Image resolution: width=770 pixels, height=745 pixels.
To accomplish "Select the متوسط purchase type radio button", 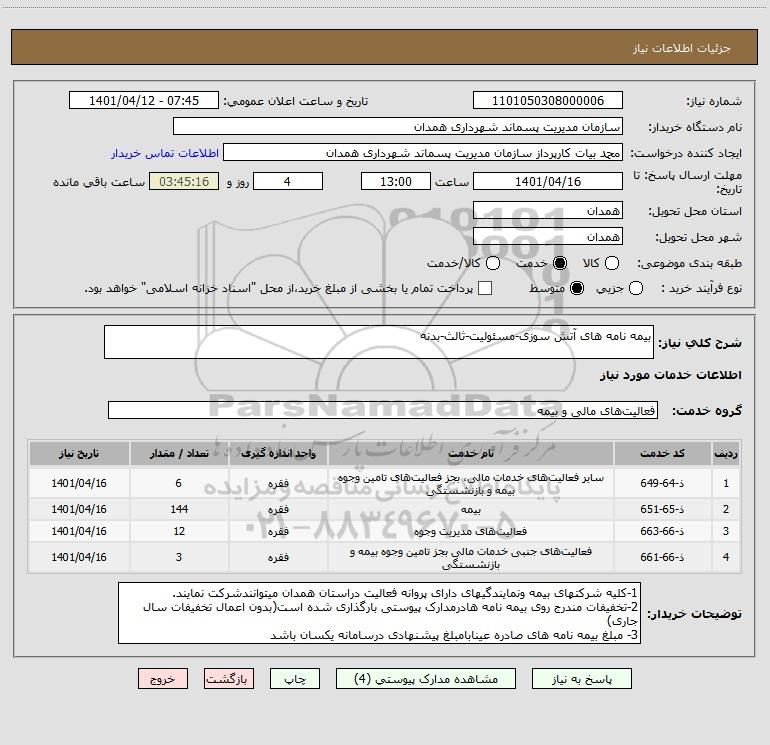I will (x=577, y=288).
